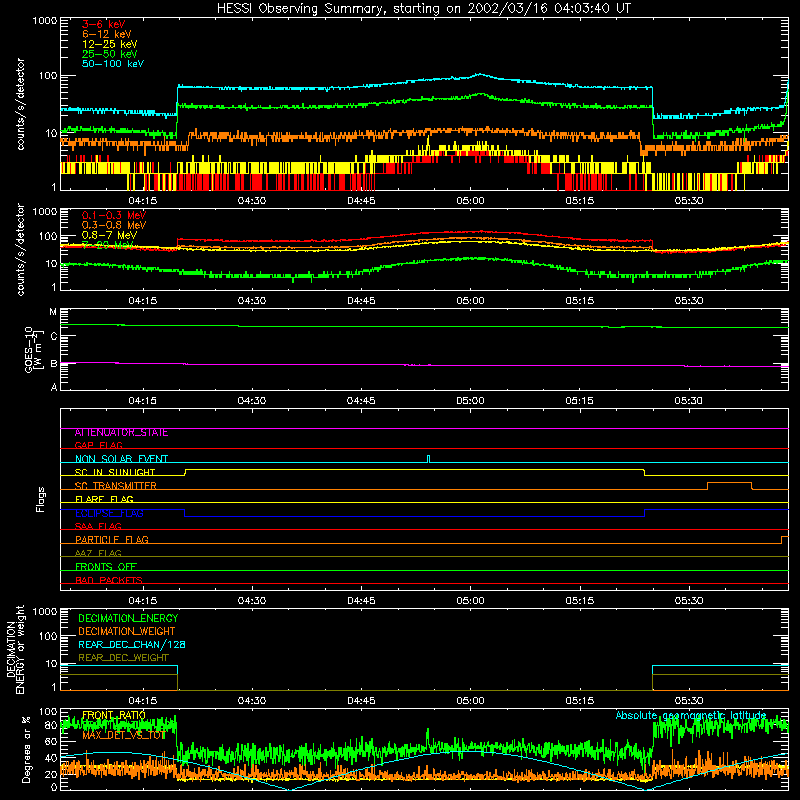Select the FLARE_FLAG label
Screen dimensions: 800x800
click(x=104, y=499)
